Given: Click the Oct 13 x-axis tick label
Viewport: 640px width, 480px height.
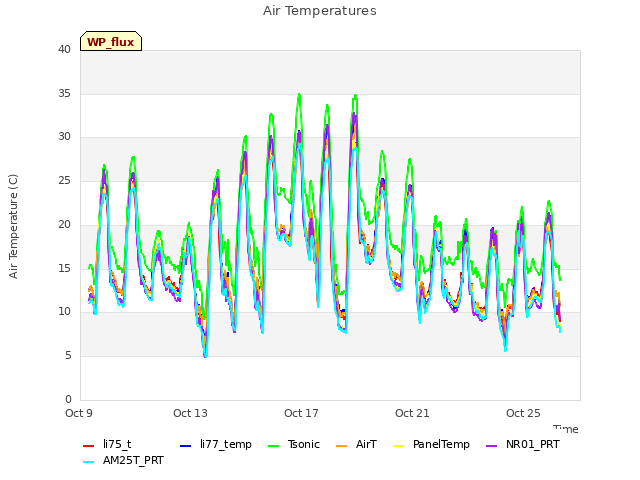Looking at the screenshot, I should pos(190,413).
